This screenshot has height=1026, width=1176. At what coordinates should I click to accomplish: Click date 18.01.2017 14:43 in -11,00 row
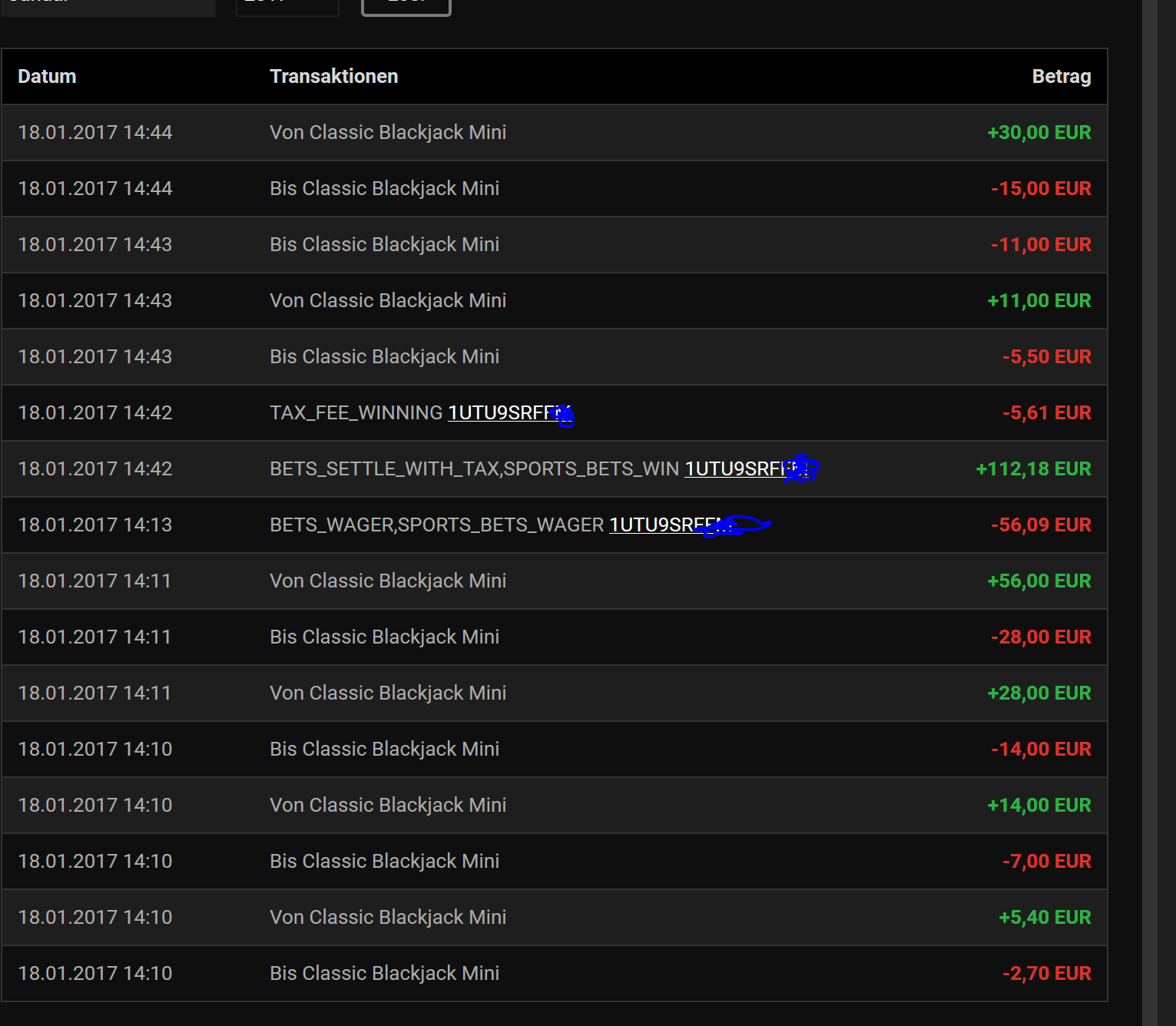point(95,244)
